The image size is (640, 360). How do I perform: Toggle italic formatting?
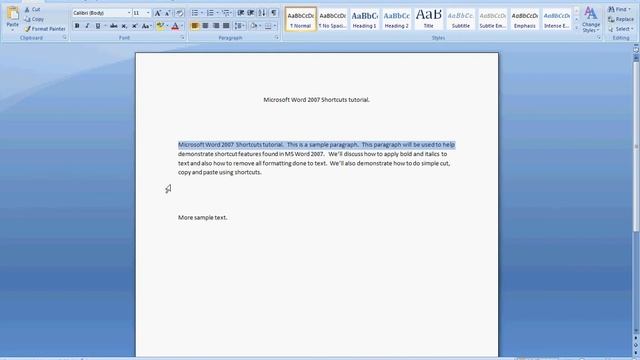coord(87,26)
